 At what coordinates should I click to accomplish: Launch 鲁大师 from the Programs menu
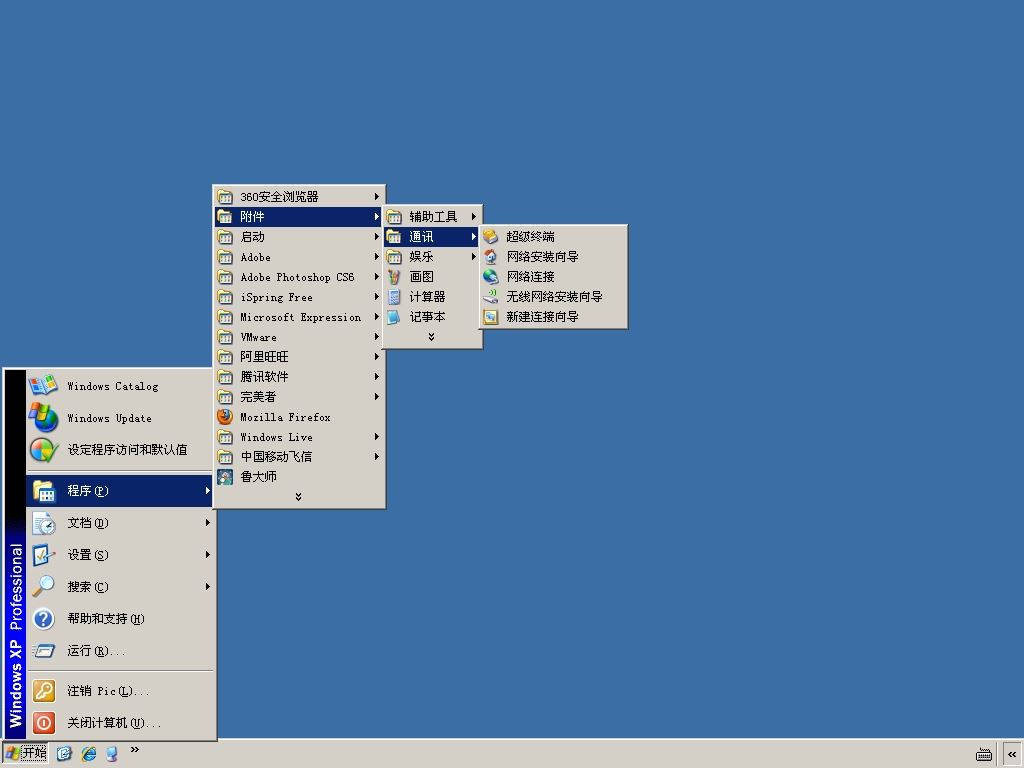coord(298,477)
